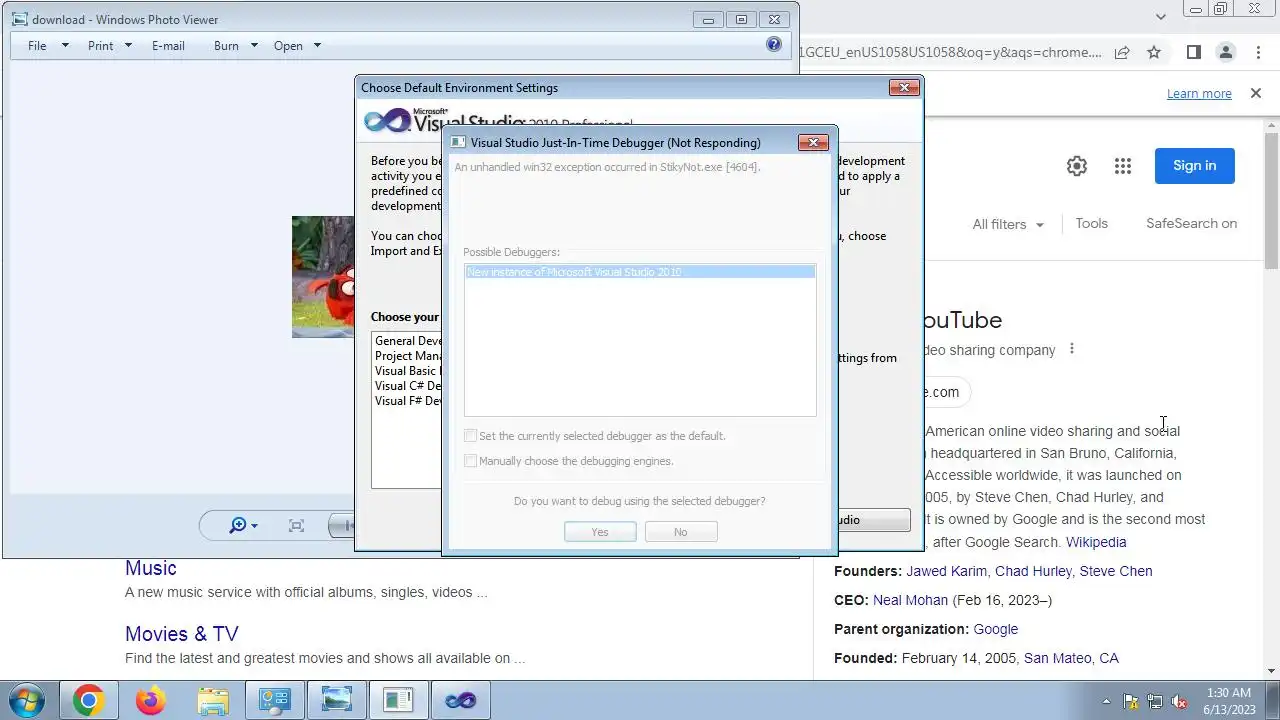Open the Movies & TV link
The width and height of the screenshot is (1280, 720).
point(182,634)
